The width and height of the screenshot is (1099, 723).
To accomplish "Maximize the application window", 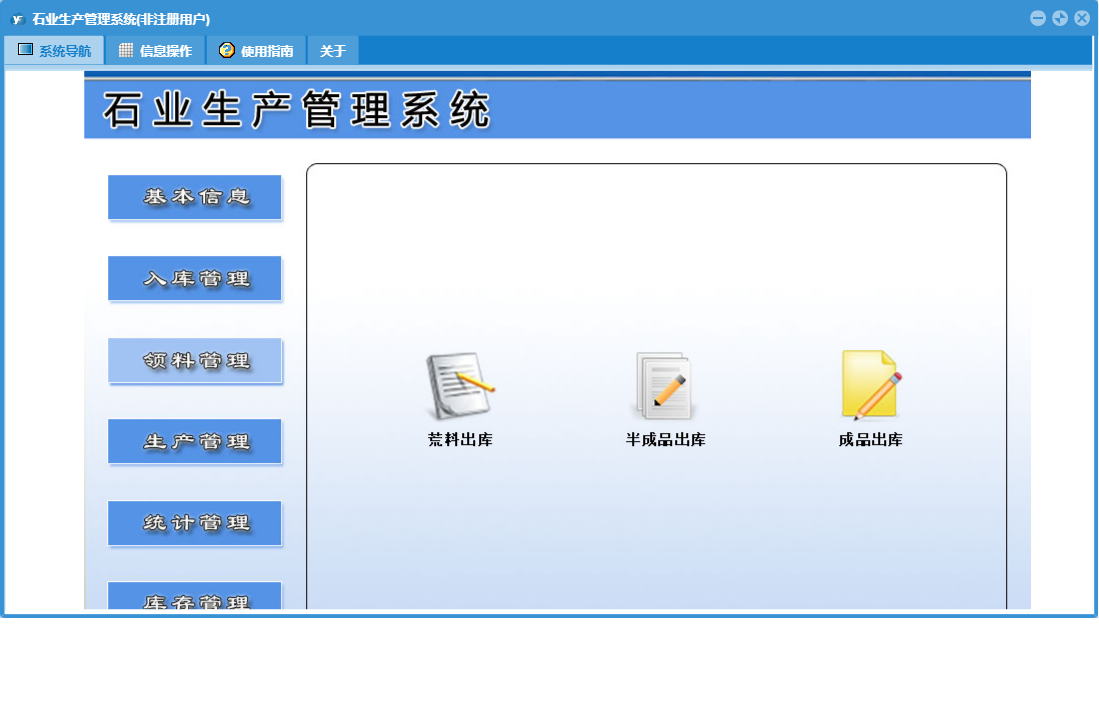I will [x=1060, y=18].
